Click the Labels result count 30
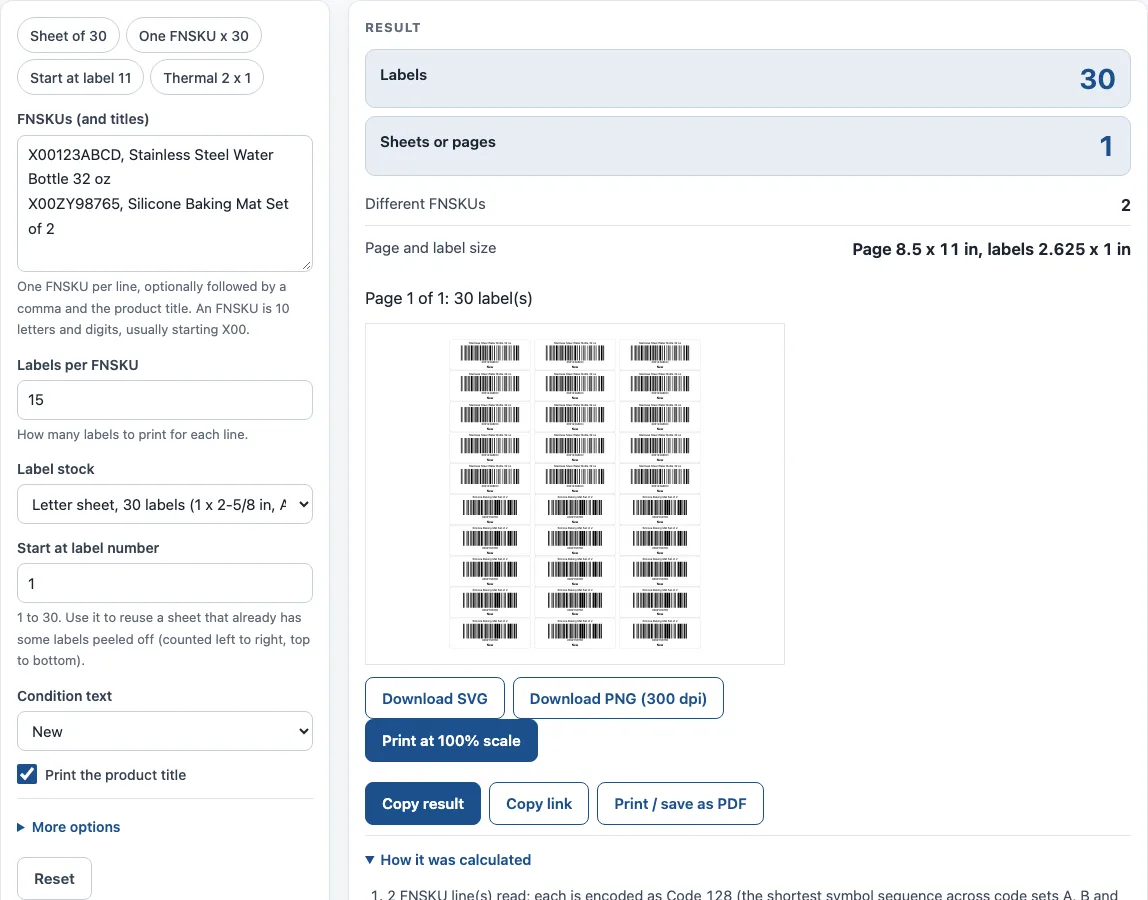This screenshot has height=900, width=1148. [1097, 79]
